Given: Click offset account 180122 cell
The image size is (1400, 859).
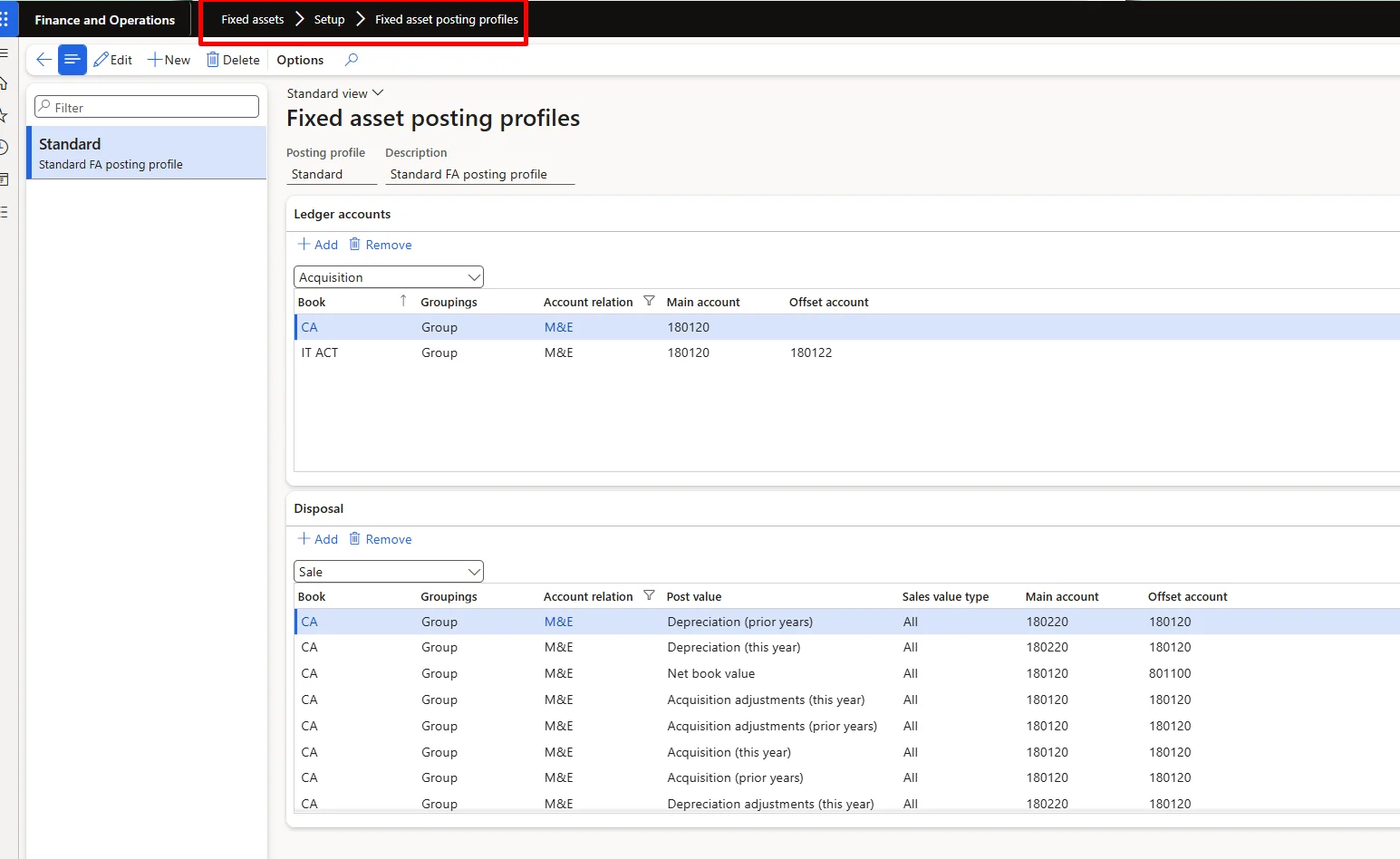Looking at the screenshot, I should (x=811, y=352).
